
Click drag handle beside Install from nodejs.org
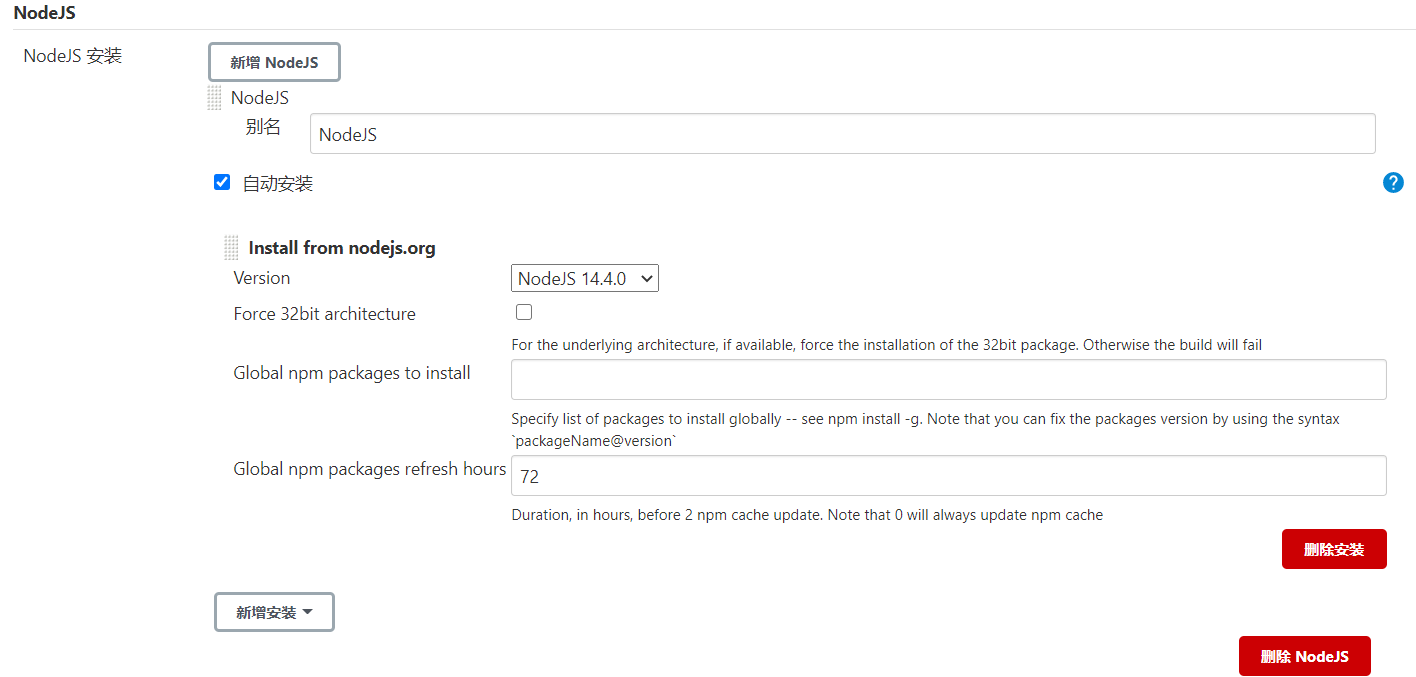coord(232,248)
